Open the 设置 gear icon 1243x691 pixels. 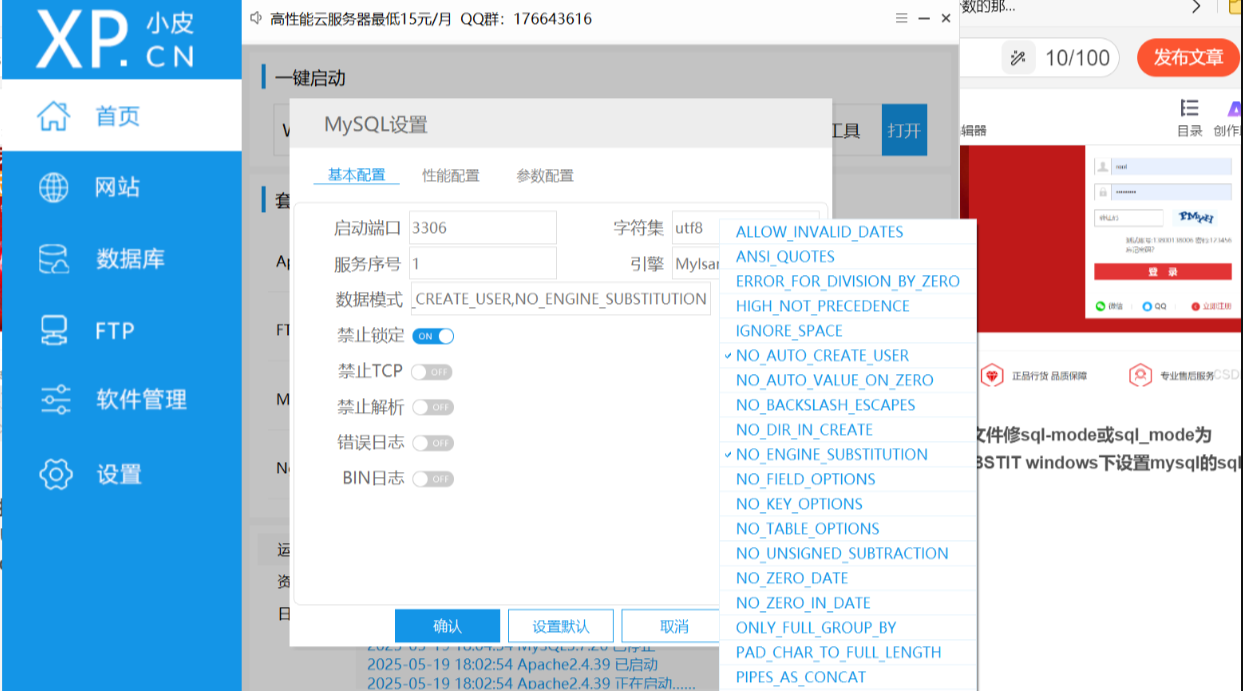55,473
